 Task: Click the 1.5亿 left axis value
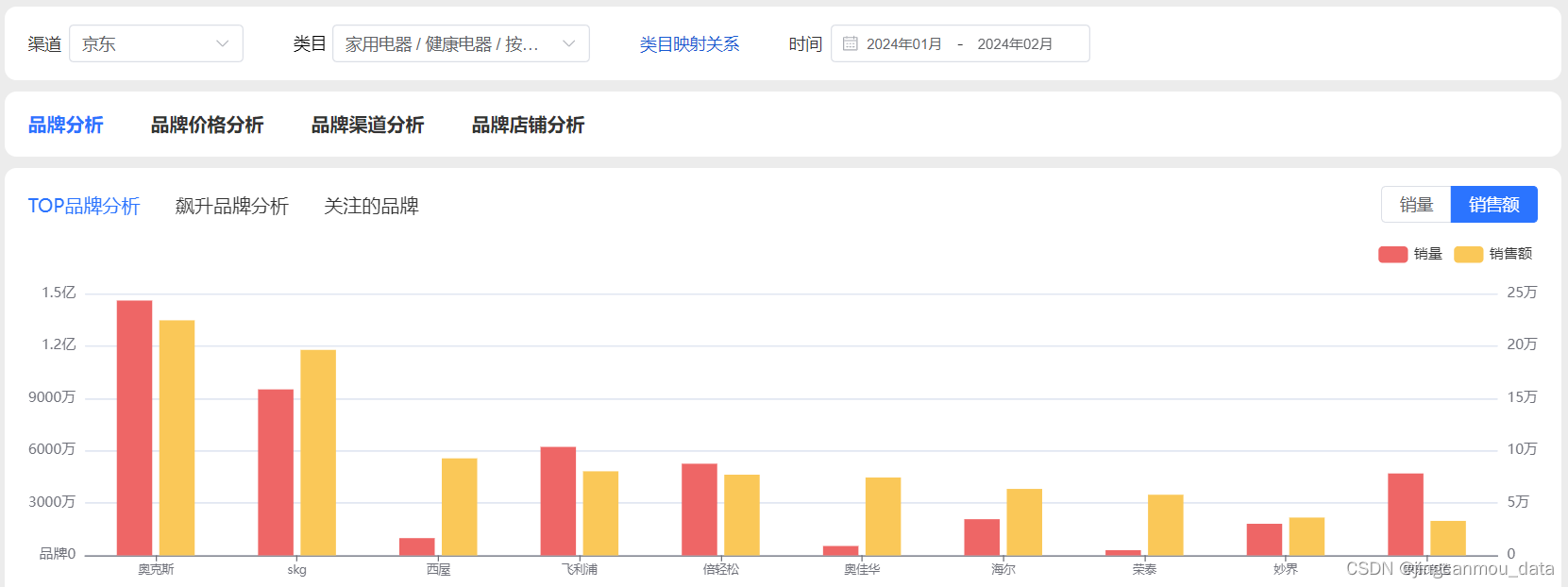click(x=59, y=293)
